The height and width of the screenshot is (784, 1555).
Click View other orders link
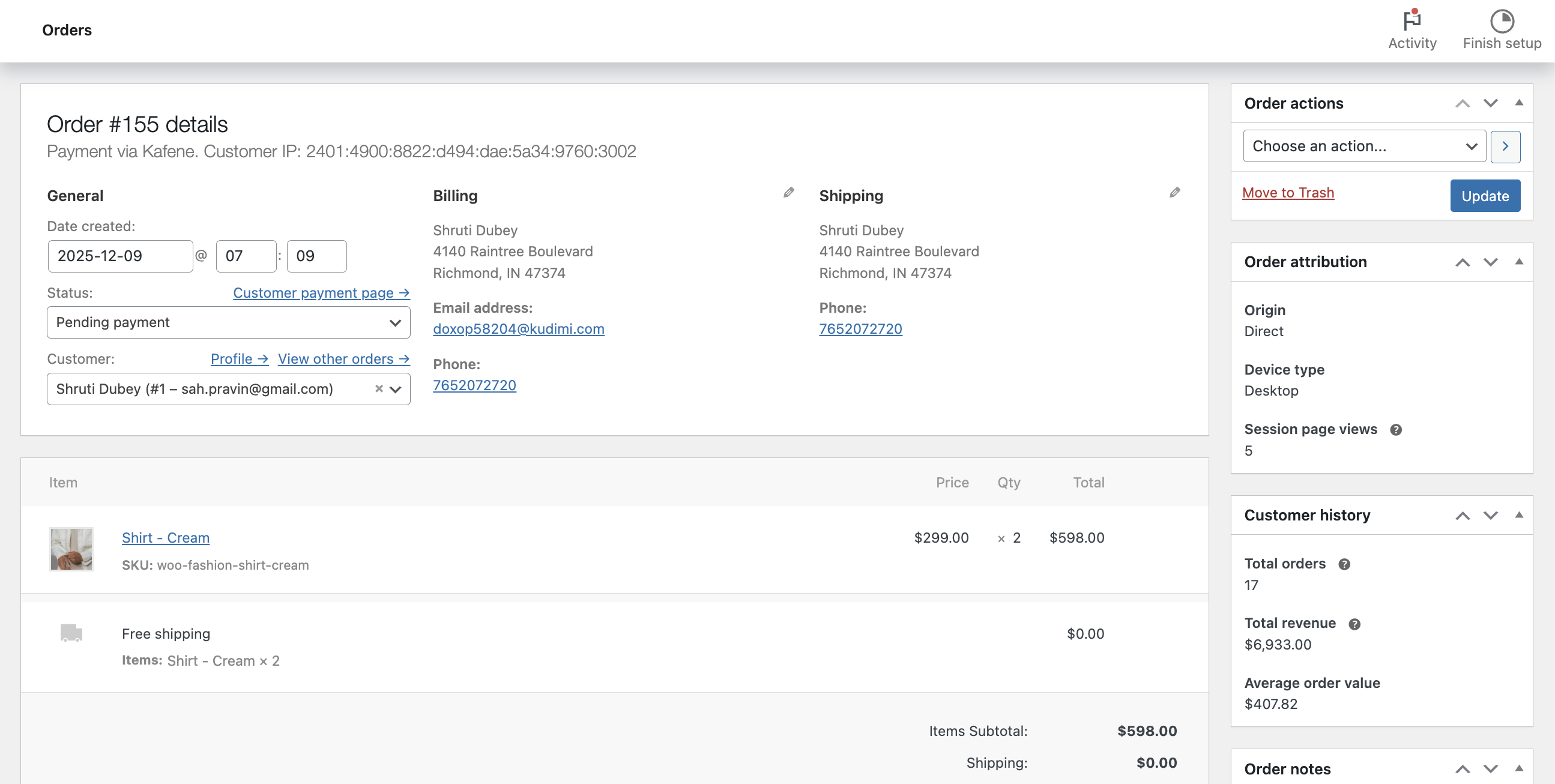click(x=343, y=359)
